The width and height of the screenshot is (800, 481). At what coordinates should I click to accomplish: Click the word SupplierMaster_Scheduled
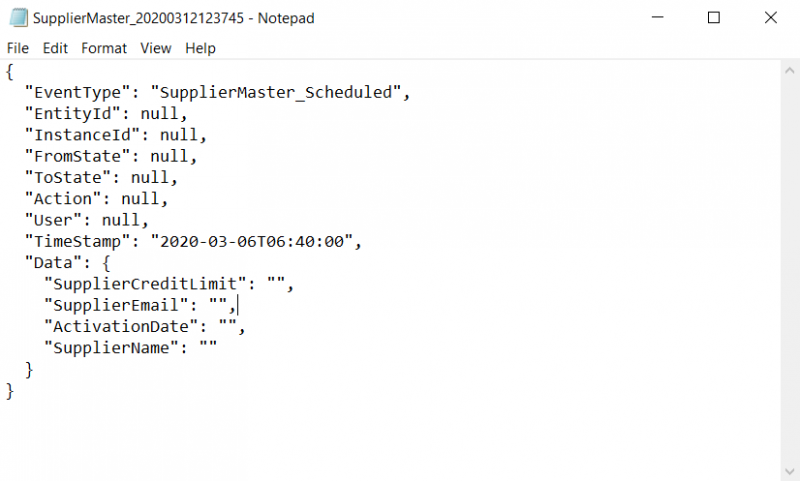[x=276, y=92]
